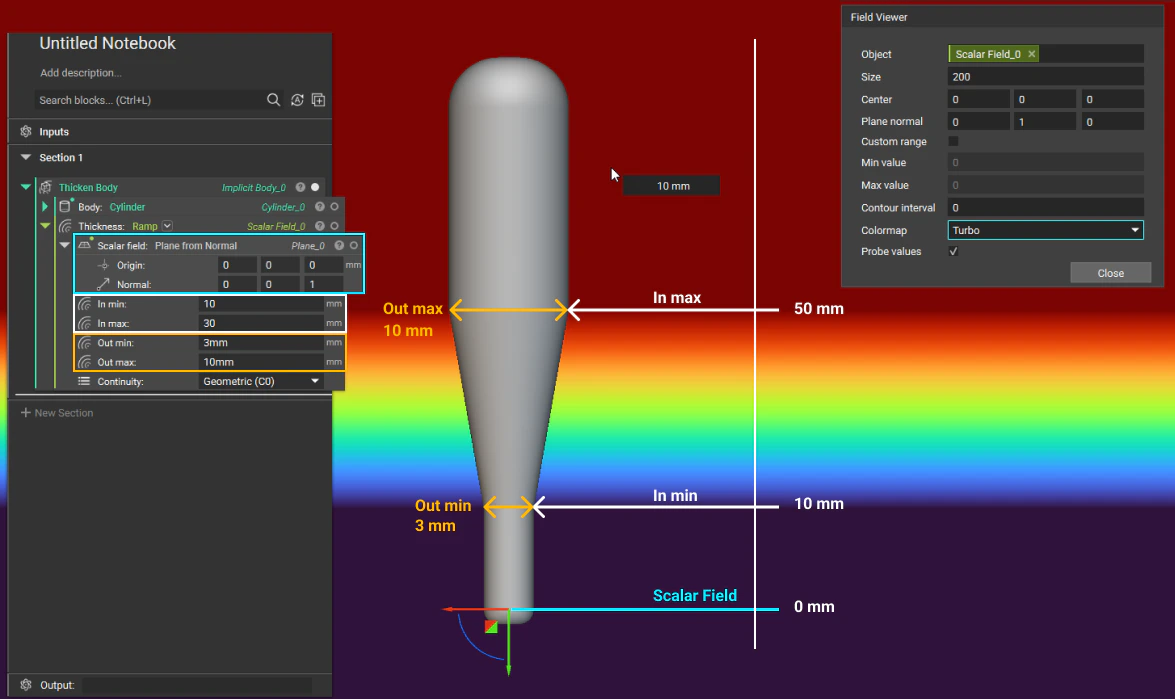Click the Output gear icon

coord(26,685)
